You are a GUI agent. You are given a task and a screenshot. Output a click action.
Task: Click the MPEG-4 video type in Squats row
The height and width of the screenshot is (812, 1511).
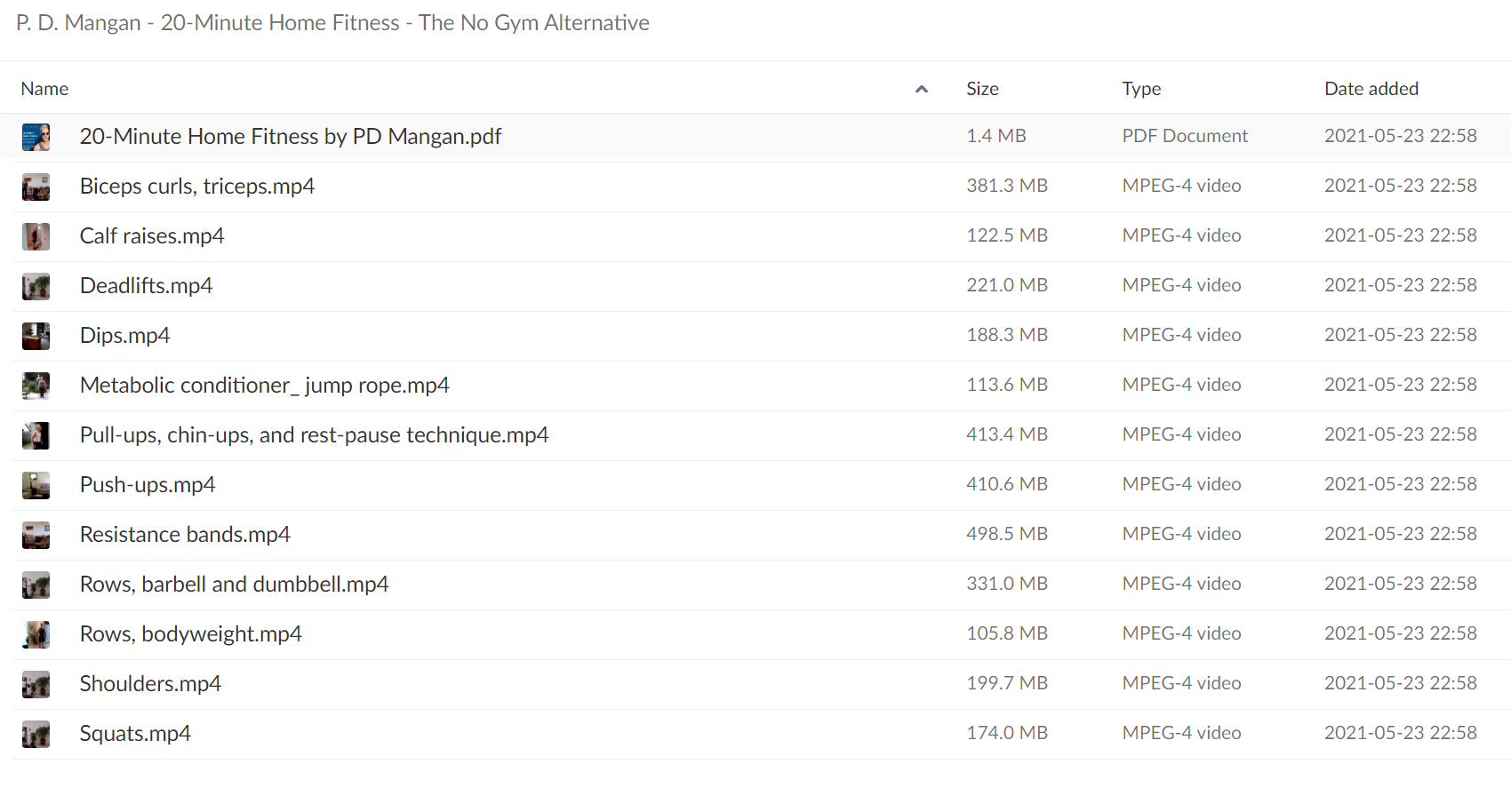coord(1181,733)
